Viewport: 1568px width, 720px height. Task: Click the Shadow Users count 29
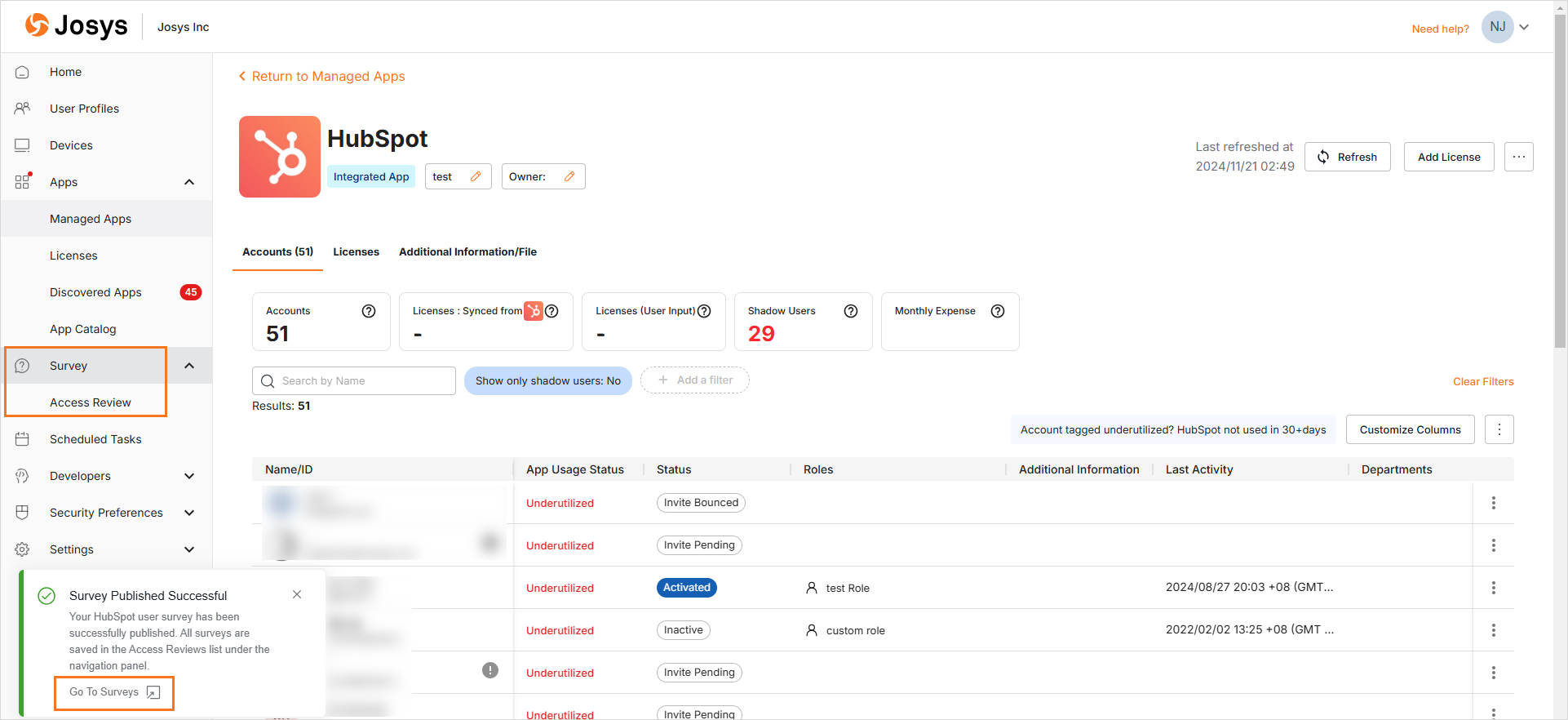pos(761,334)
